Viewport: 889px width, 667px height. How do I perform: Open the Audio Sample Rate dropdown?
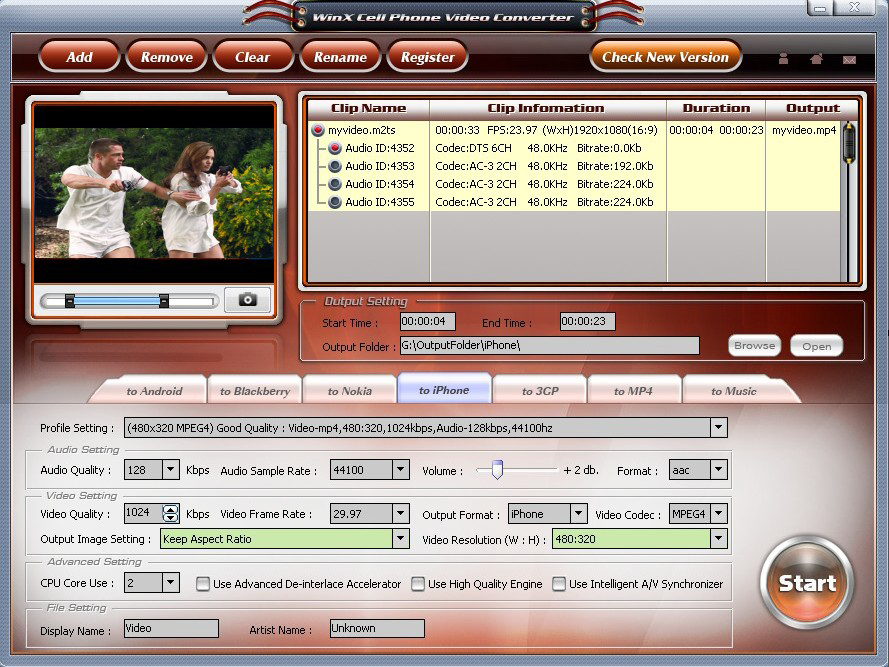coord(400,469)
